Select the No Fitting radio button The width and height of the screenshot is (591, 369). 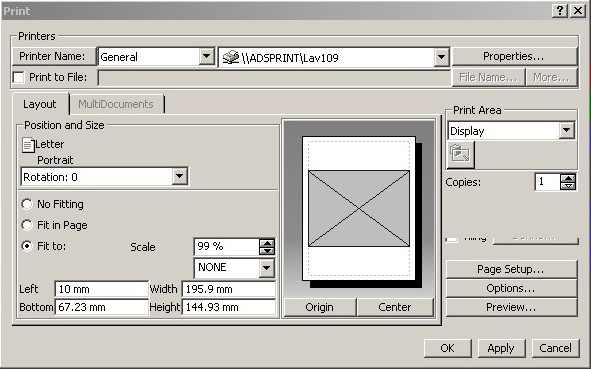point(27,204)
